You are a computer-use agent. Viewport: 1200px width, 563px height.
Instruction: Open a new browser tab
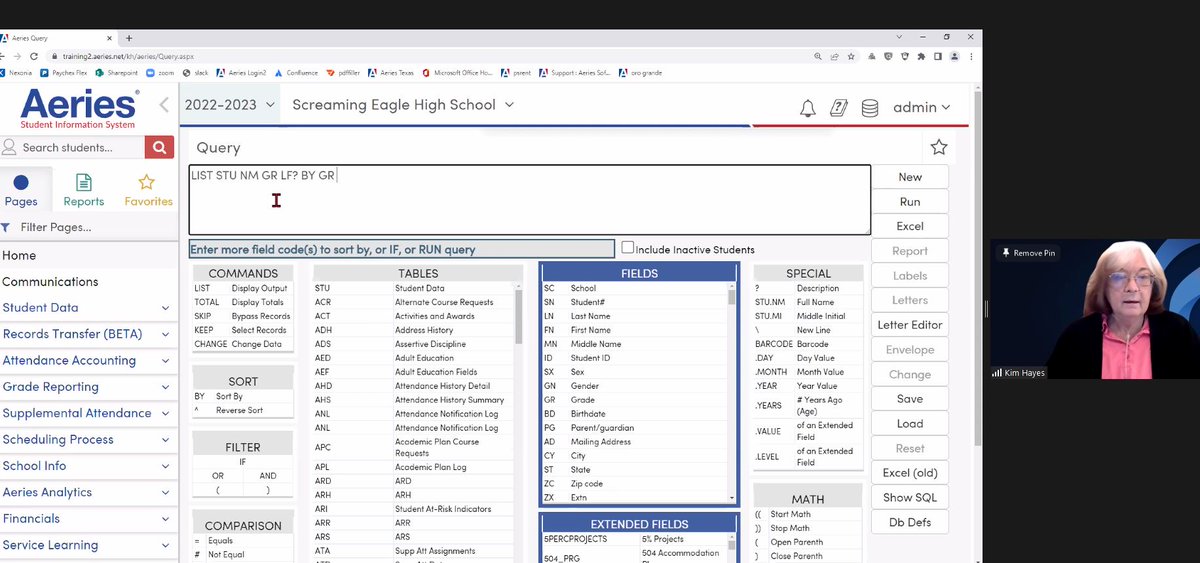click(x=129, y=38)
